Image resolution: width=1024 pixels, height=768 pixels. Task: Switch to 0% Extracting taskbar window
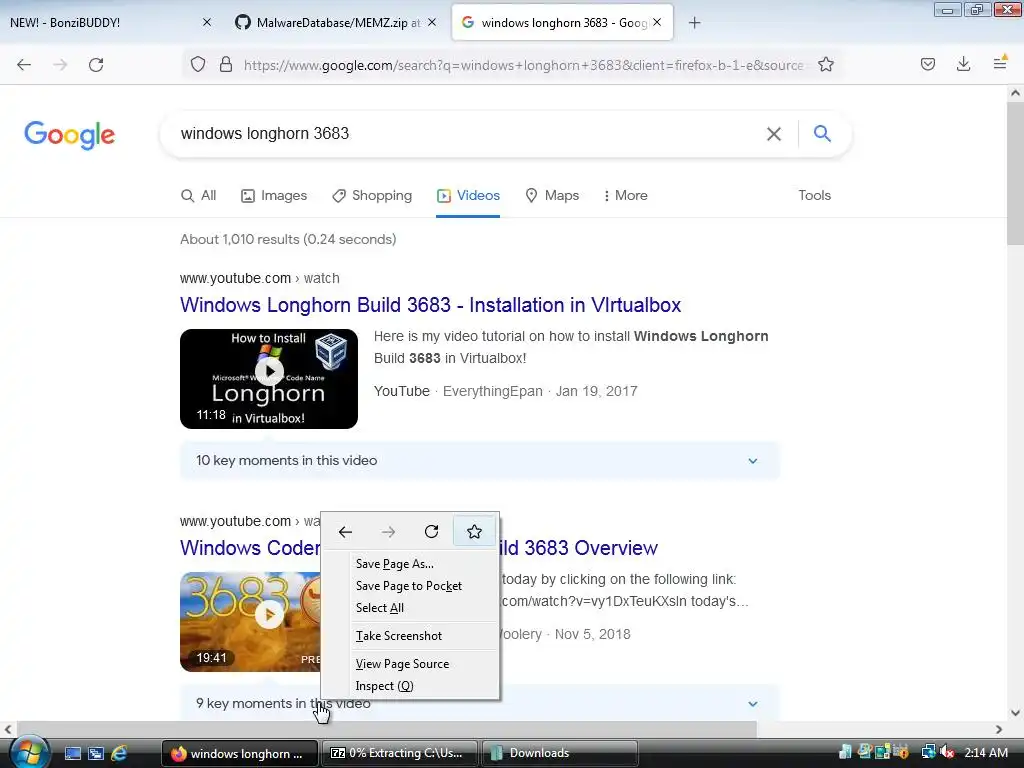point(400,753)
